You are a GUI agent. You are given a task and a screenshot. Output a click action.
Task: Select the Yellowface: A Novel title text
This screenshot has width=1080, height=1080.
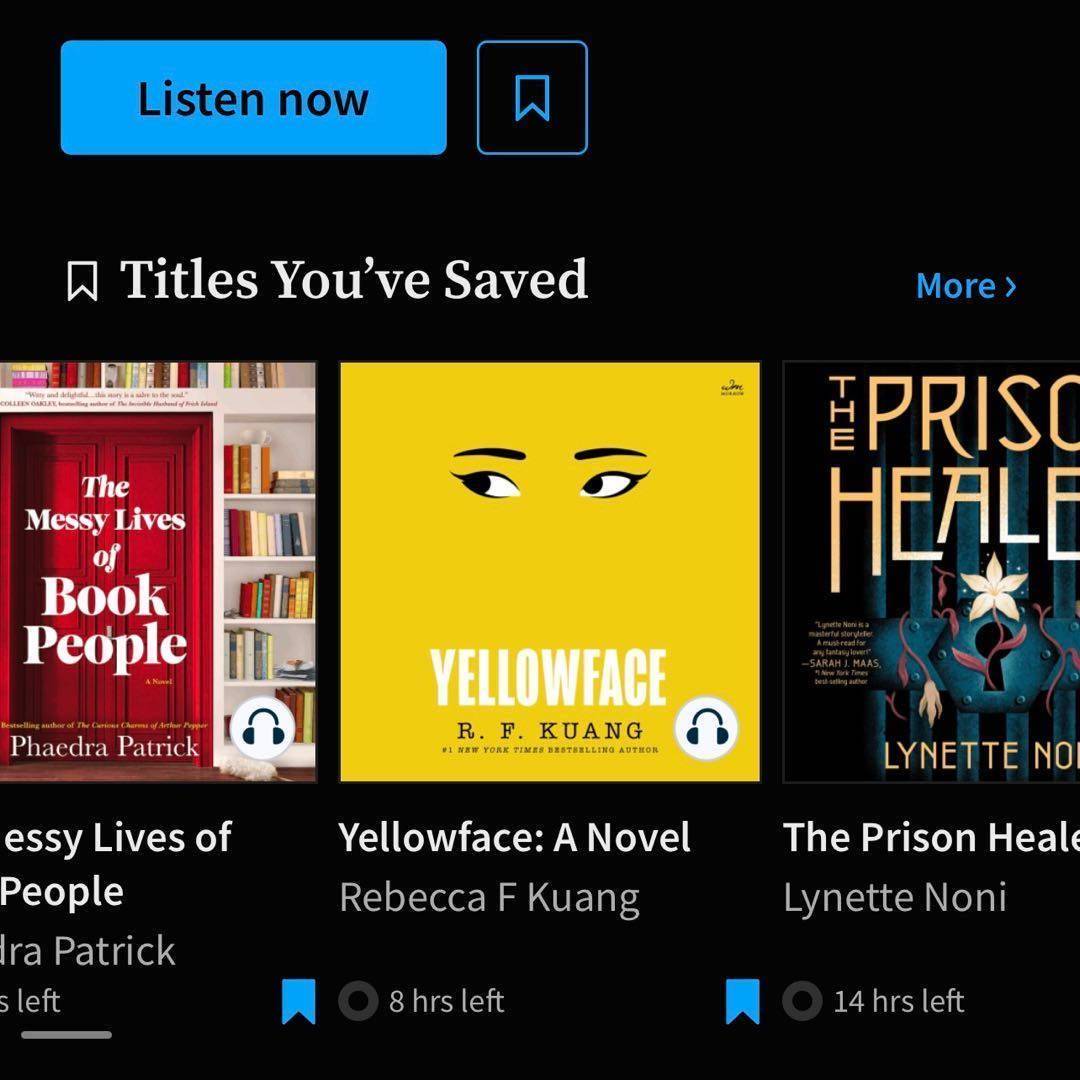click(514, 838)
